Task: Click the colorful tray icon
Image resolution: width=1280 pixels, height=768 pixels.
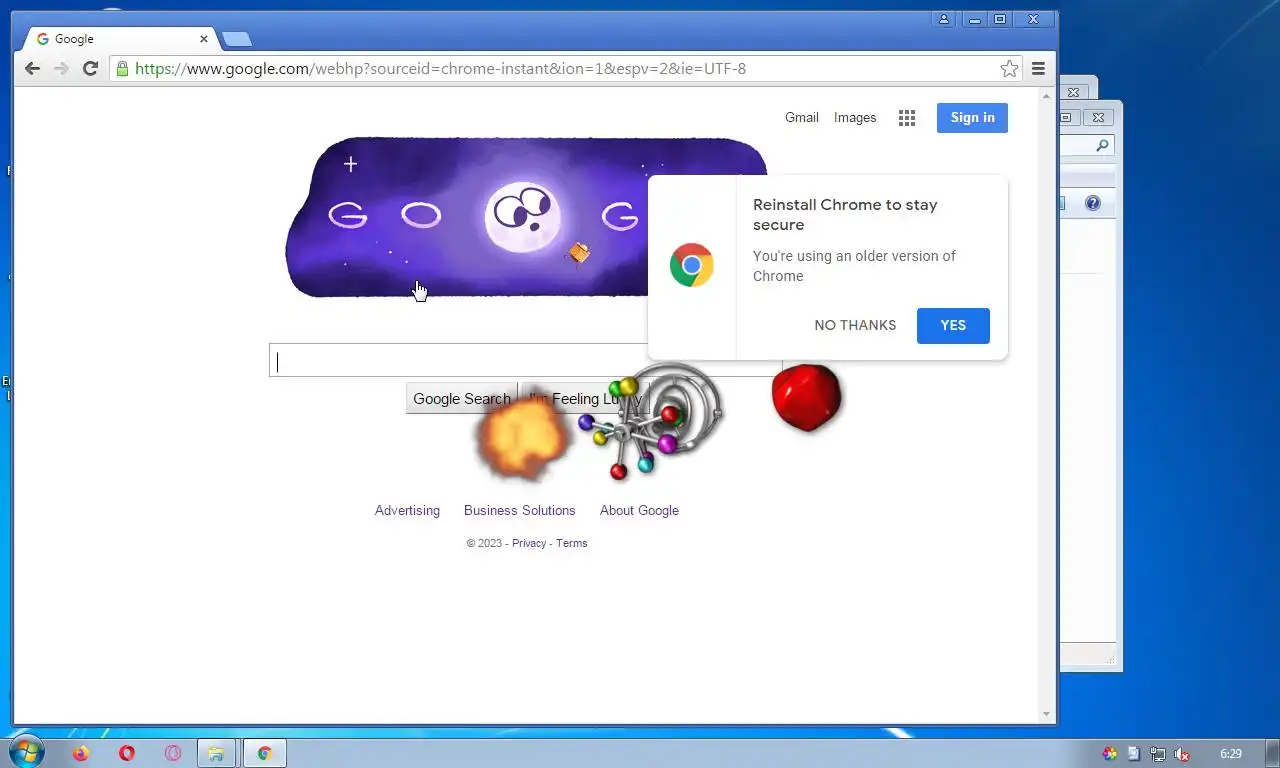Action: (x=1110, y=754)
